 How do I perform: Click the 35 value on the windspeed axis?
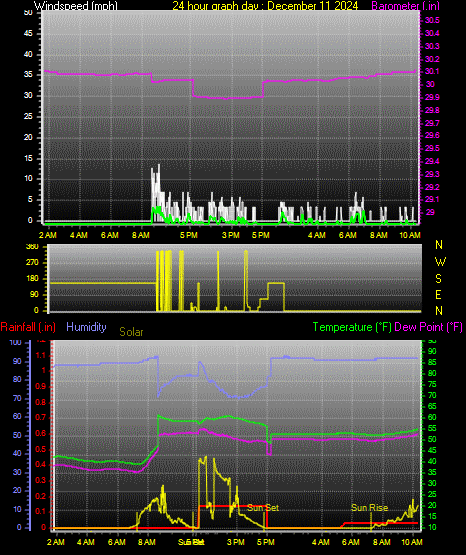point(28,75)
